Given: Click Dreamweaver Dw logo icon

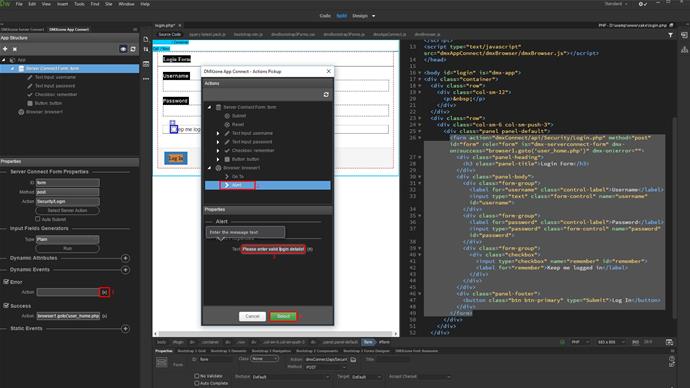Looking at the screenshot, I should 5,4.
